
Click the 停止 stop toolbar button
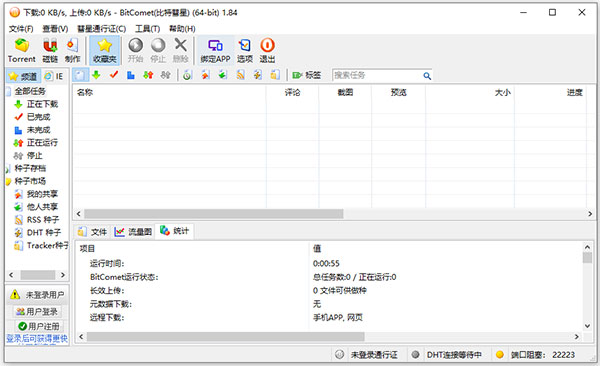[158, 50]
